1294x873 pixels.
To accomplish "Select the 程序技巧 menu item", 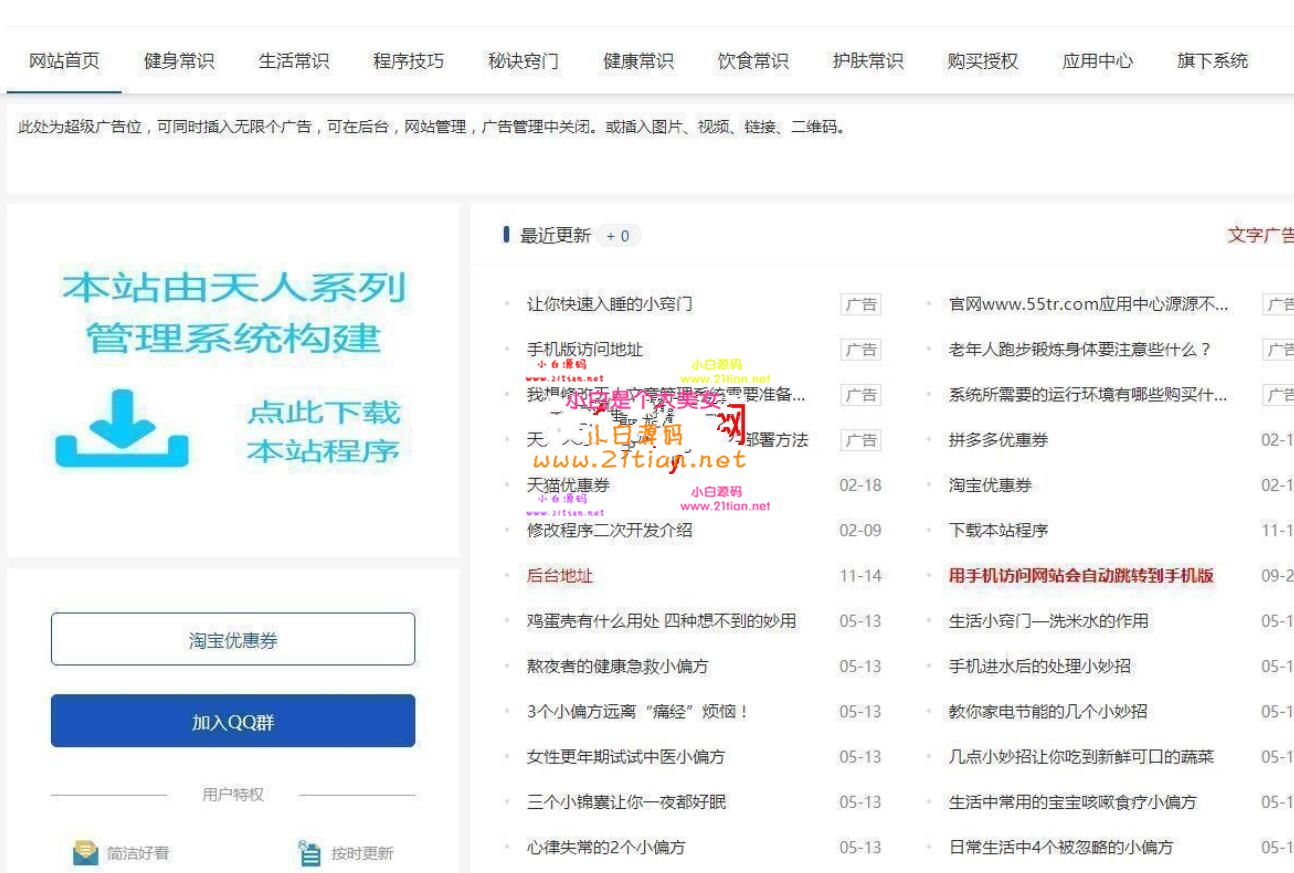I will (408, 61).
